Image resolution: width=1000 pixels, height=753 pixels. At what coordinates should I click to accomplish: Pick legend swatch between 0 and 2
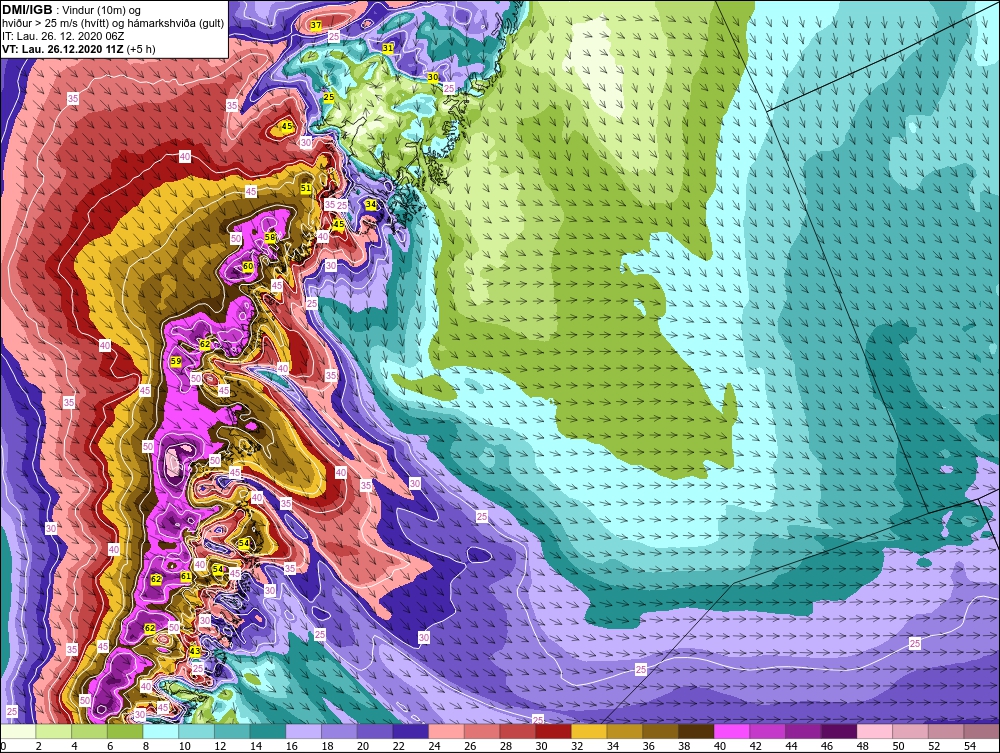click(18, 731)
